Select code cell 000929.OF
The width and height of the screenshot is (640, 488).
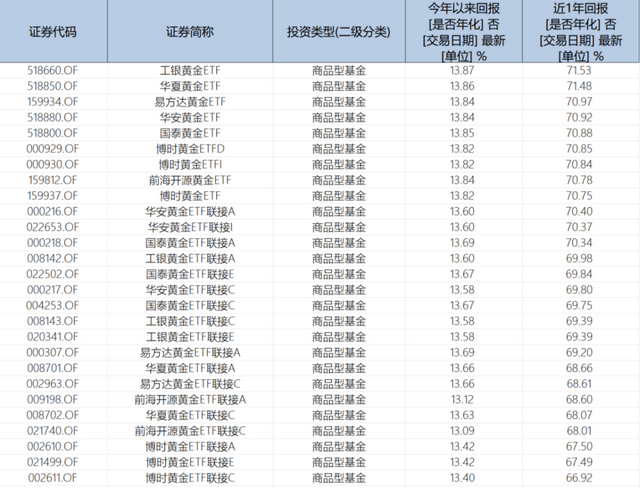tap(52, 149)
